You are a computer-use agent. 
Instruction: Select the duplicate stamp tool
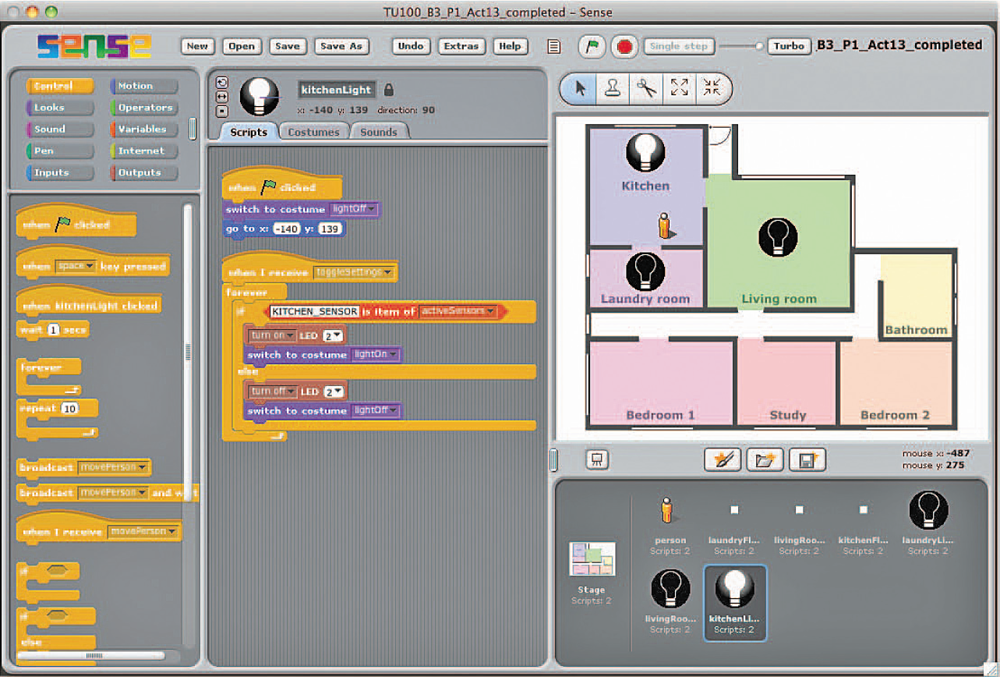(612, 88)
